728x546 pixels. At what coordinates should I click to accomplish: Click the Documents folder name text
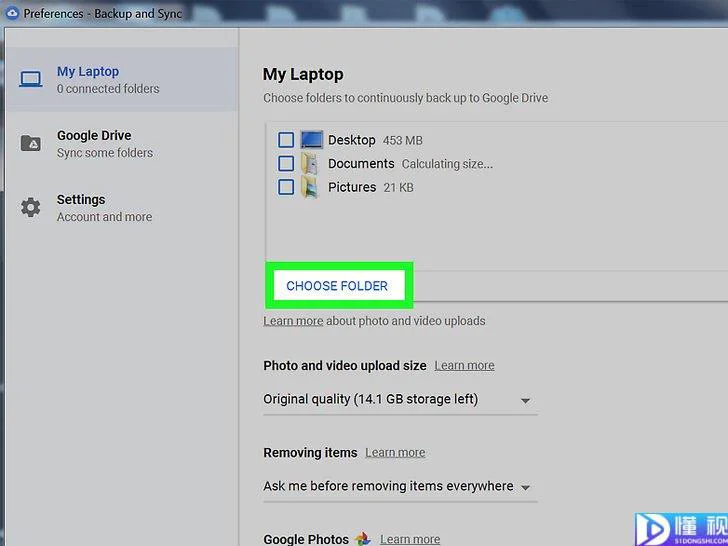tap(361, 163)
